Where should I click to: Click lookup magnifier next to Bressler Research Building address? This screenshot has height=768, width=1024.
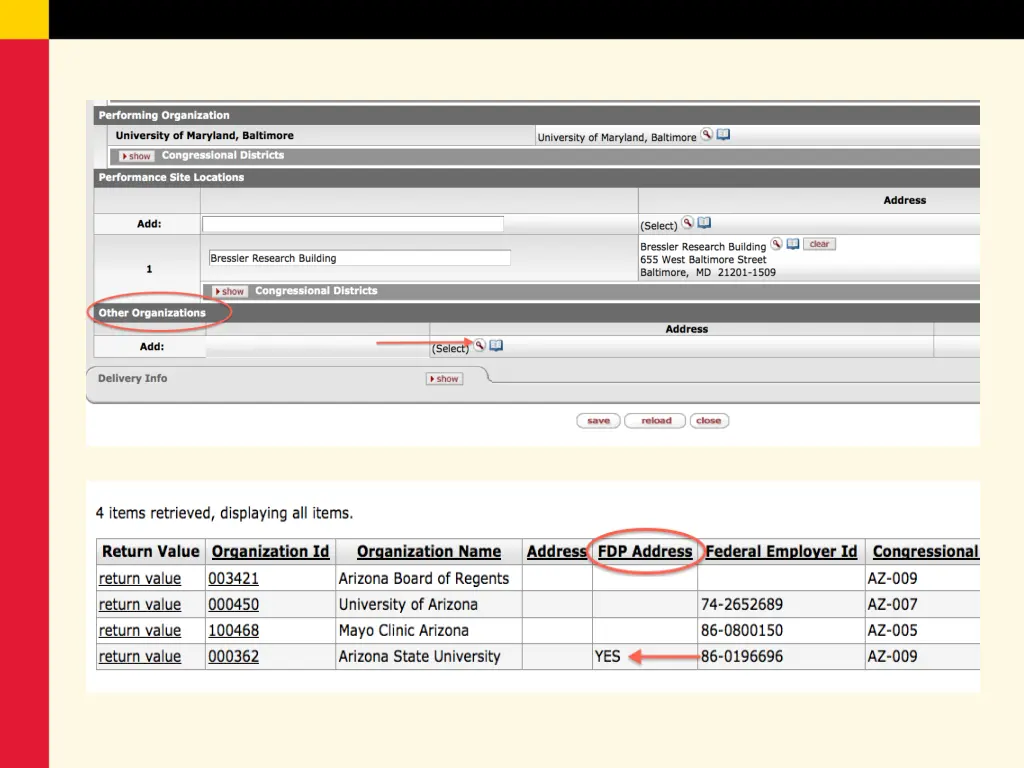click(776, 244)
